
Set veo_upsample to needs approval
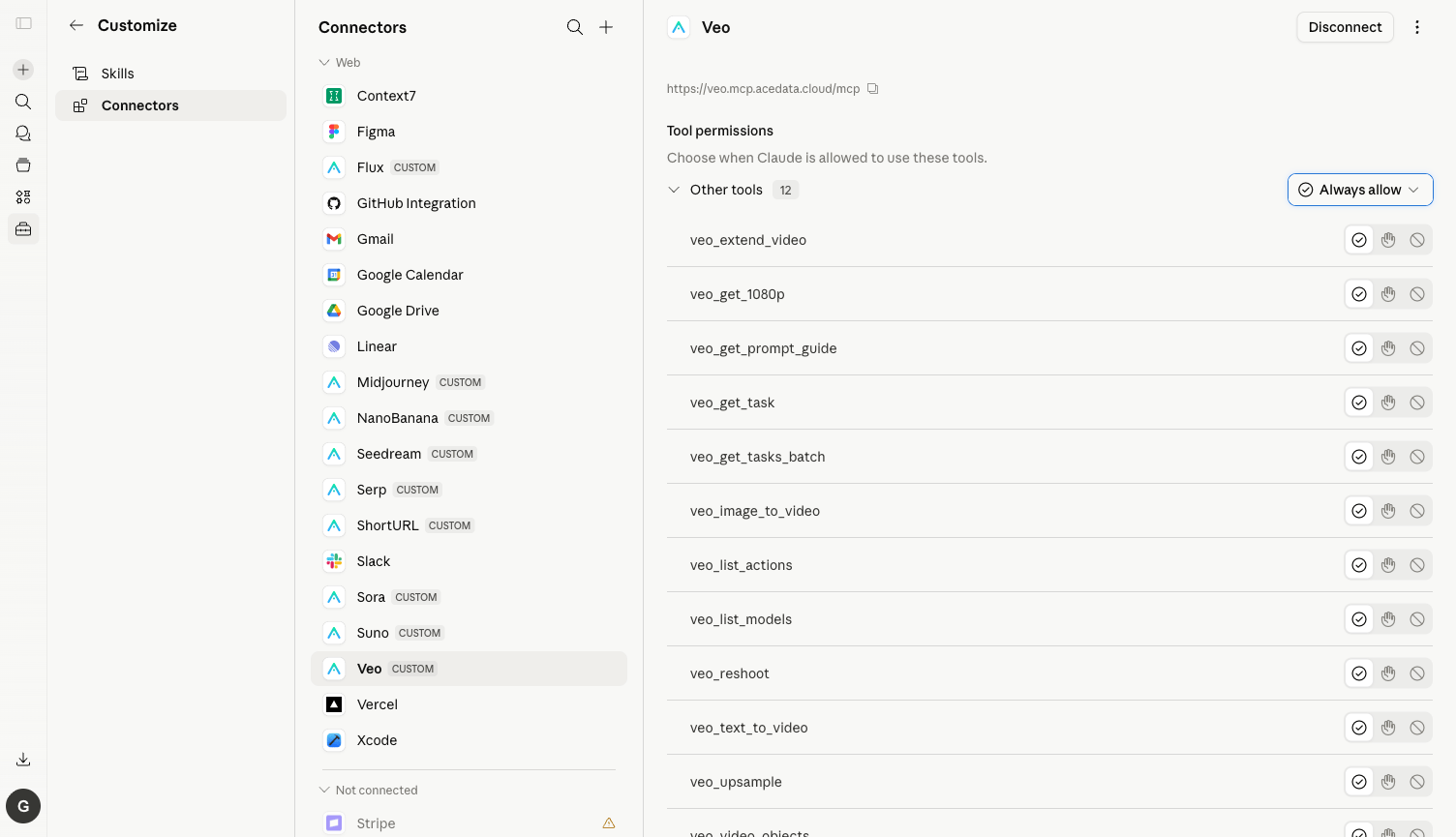pyautogui.click(x=1388, y=782)
